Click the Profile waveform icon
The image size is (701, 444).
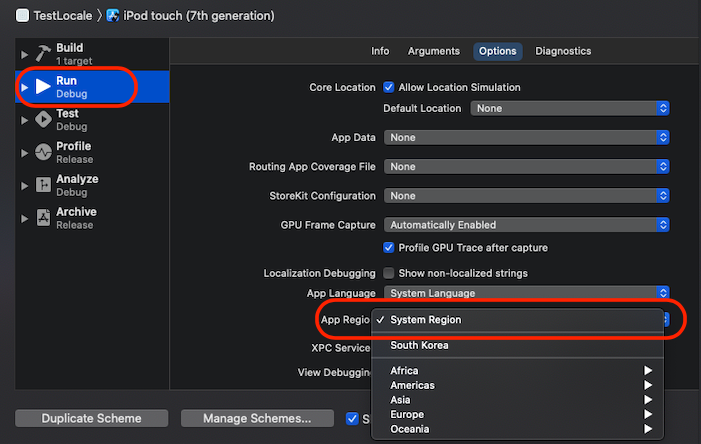tap(43, 152)
